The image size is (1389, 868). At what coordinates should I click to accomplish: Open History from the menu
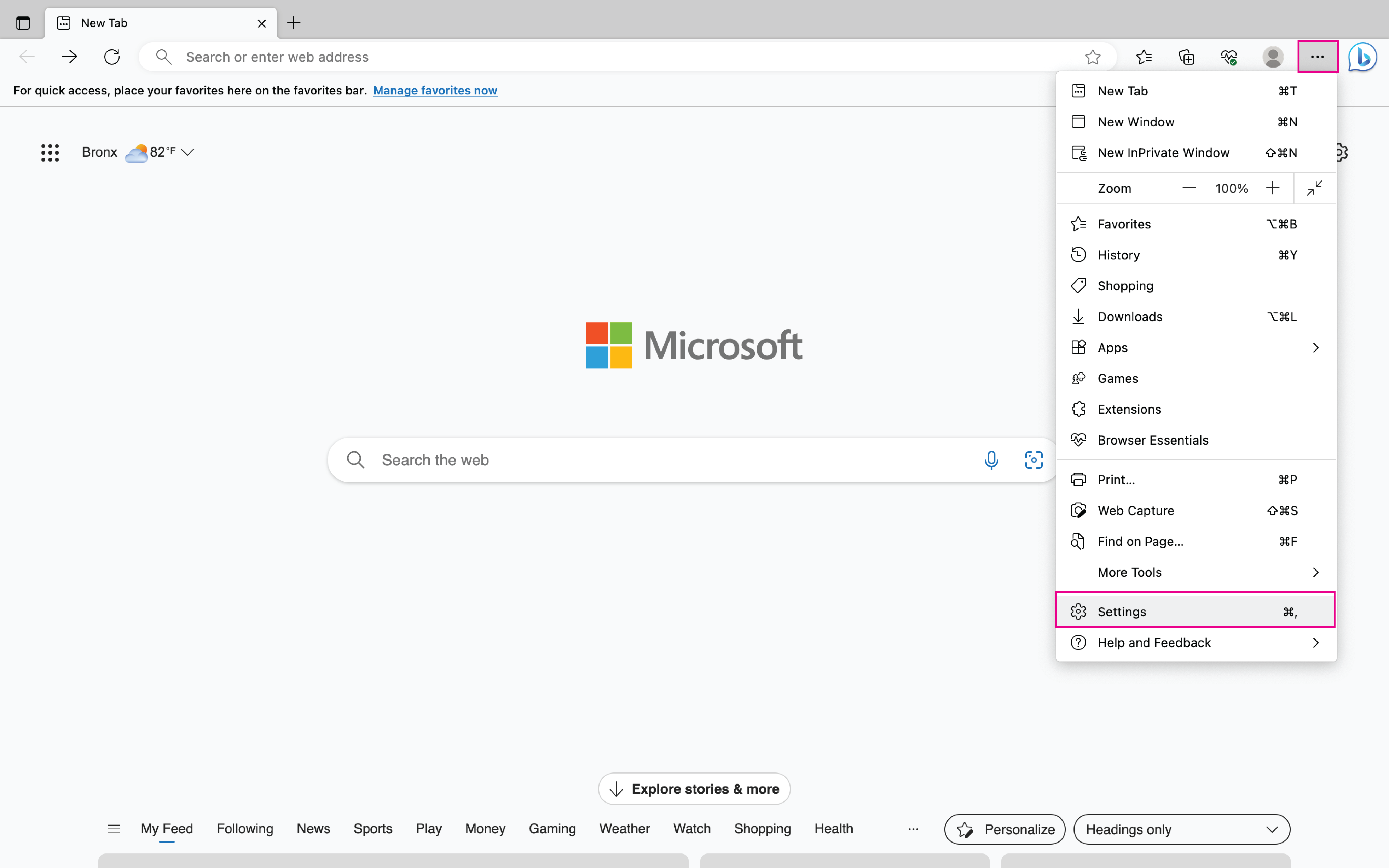coord(1196,255)
